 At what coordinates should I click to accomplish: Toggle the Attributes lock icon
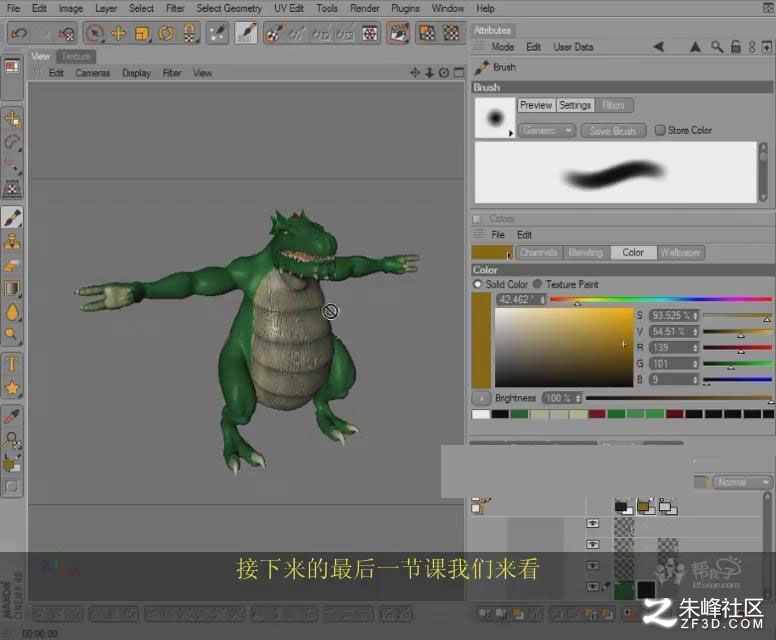click(735, 47)
